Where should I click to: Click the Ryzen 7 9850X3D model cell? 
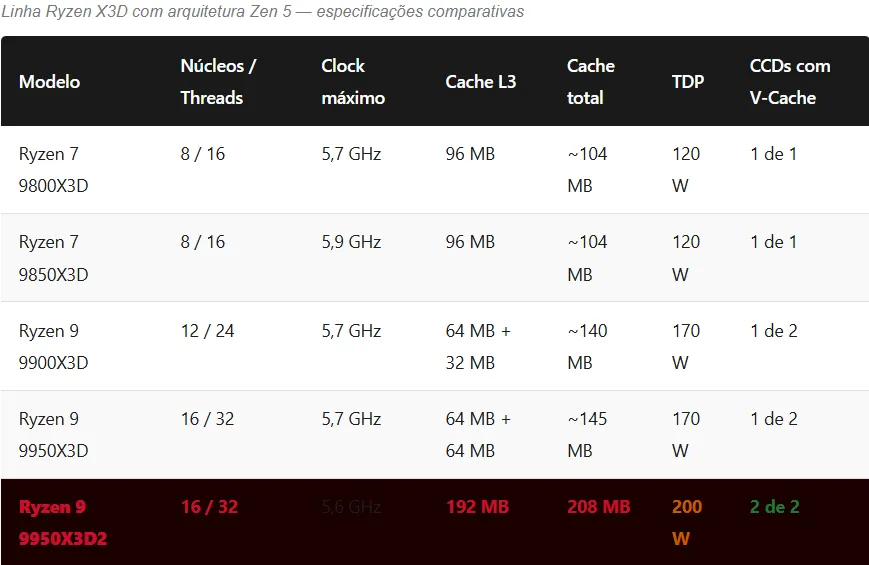pyautogui.click(x=54, y=258)
